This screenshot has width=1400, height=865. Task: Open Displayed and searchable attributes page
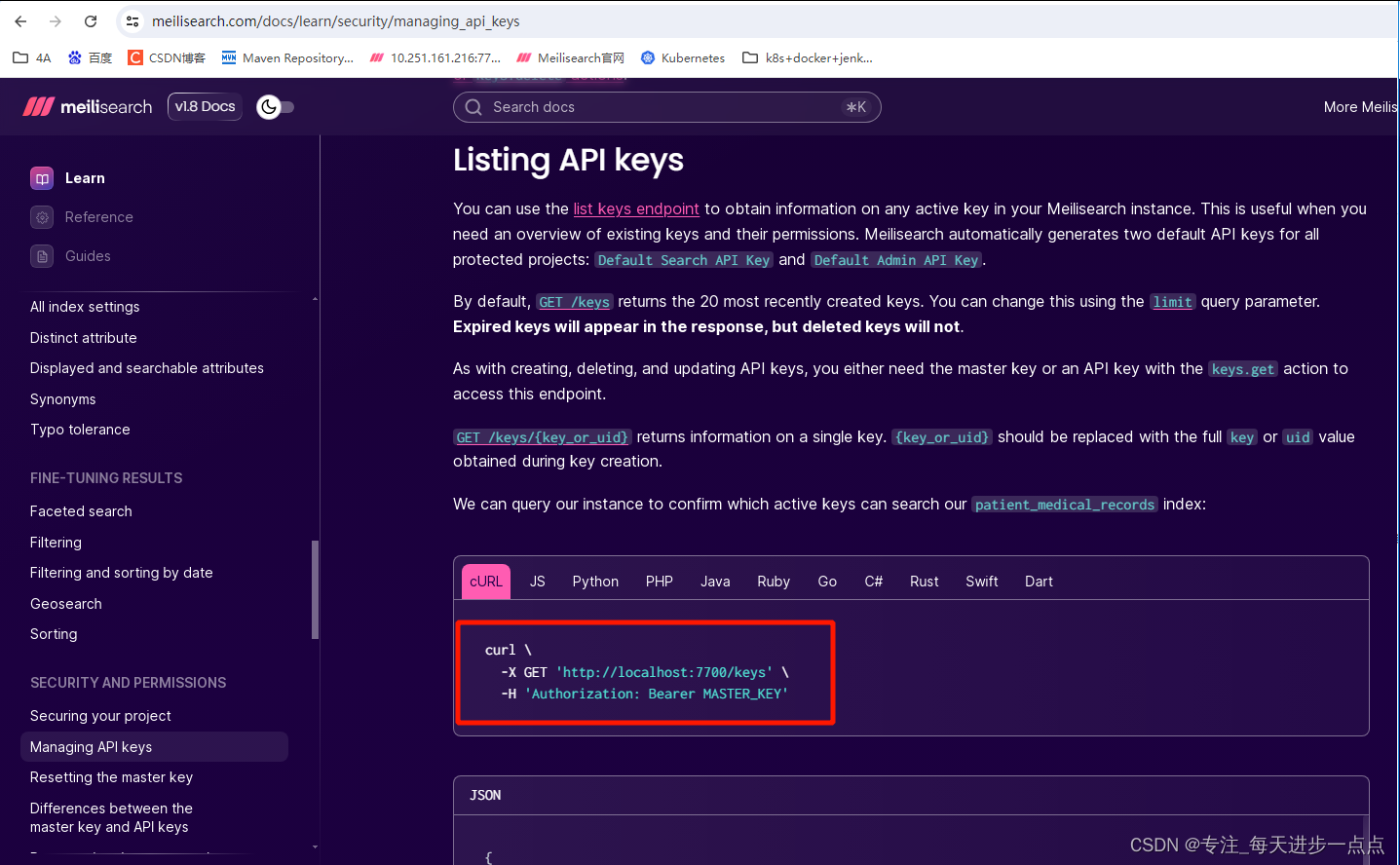click(147, 368)
